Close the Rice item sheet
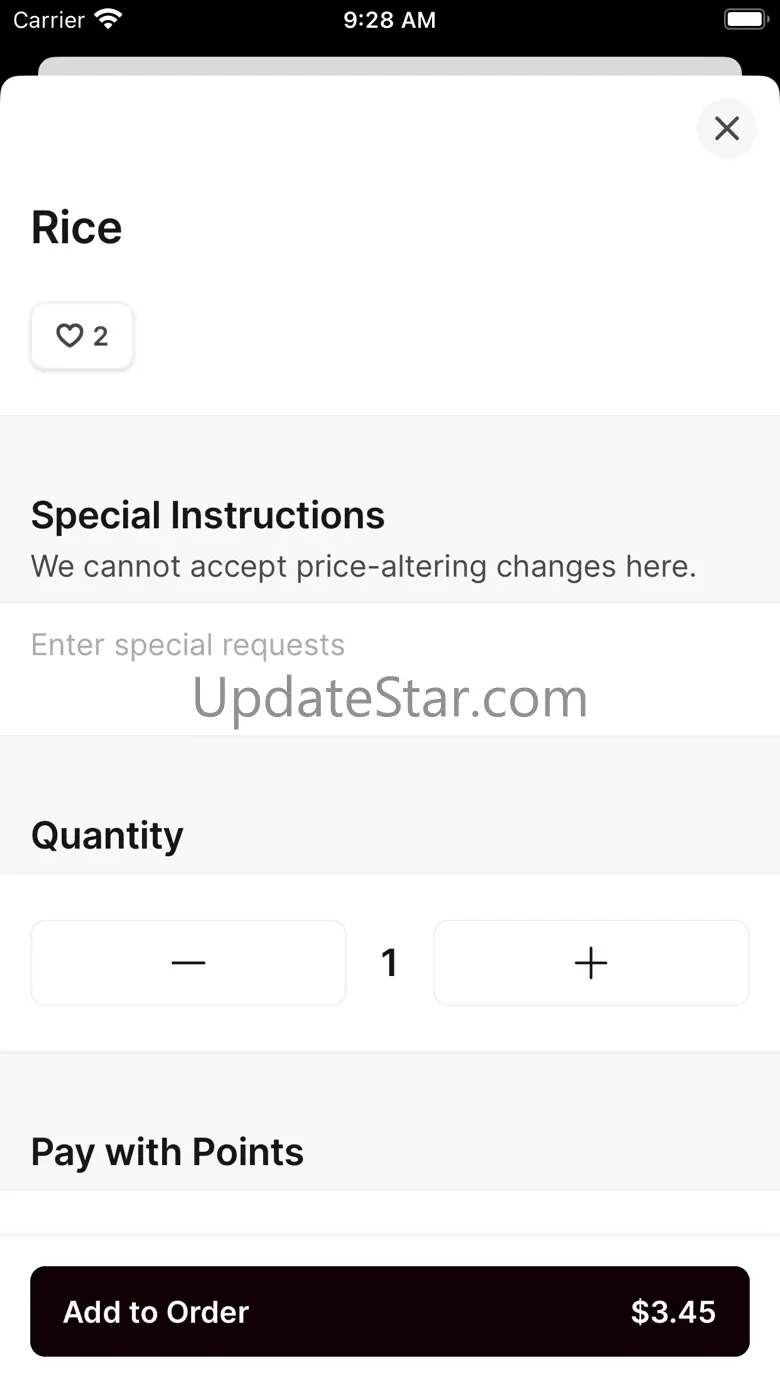The image size is (780, 1387). tap(727, 128)
